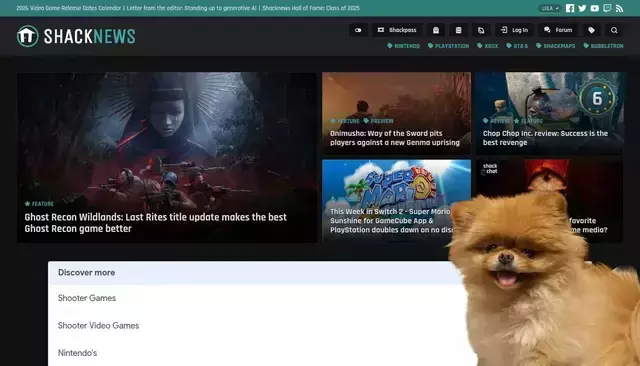
Task: Click the score 6 badge on Chop Chop review
Action: pos(597,98)
